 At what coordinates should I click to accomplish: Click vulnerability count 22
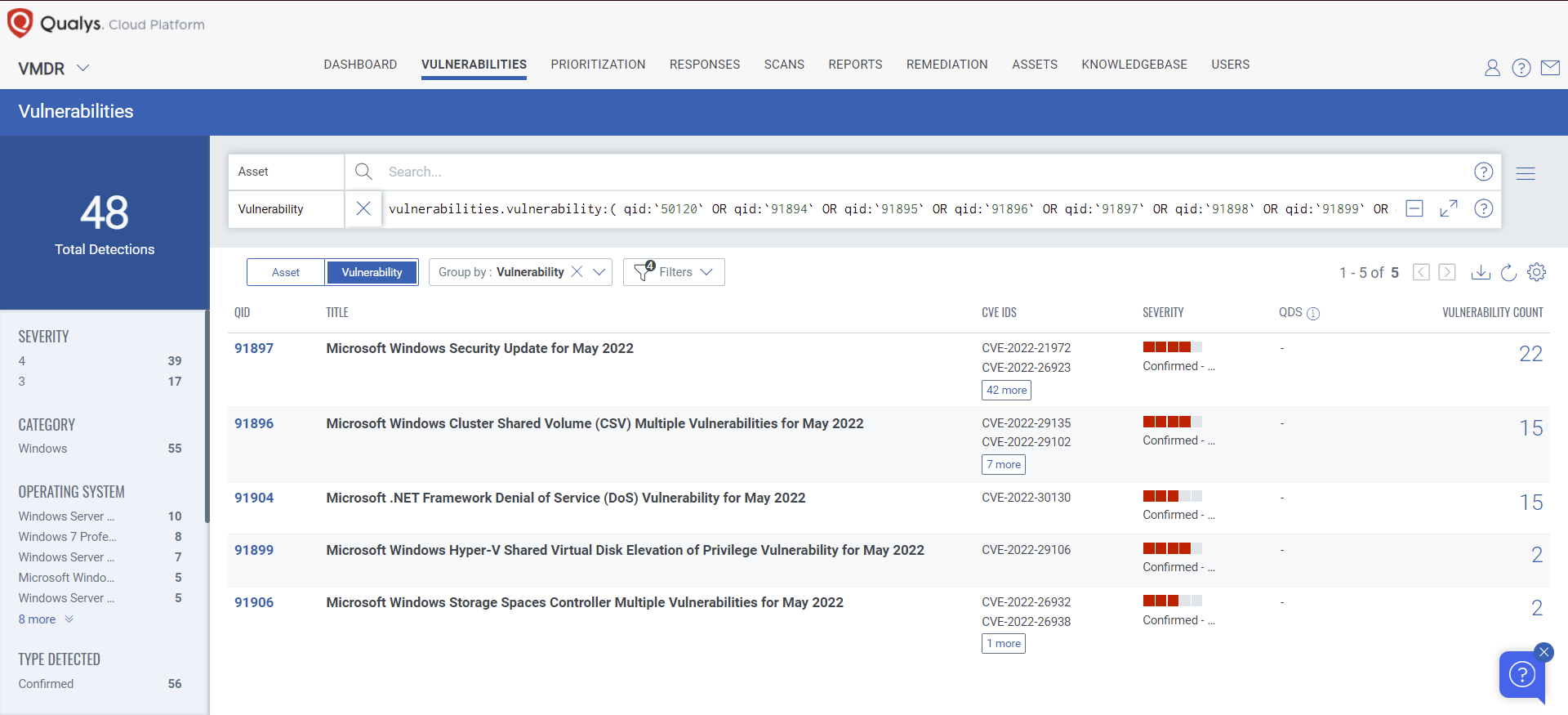tap(1530, 354)
